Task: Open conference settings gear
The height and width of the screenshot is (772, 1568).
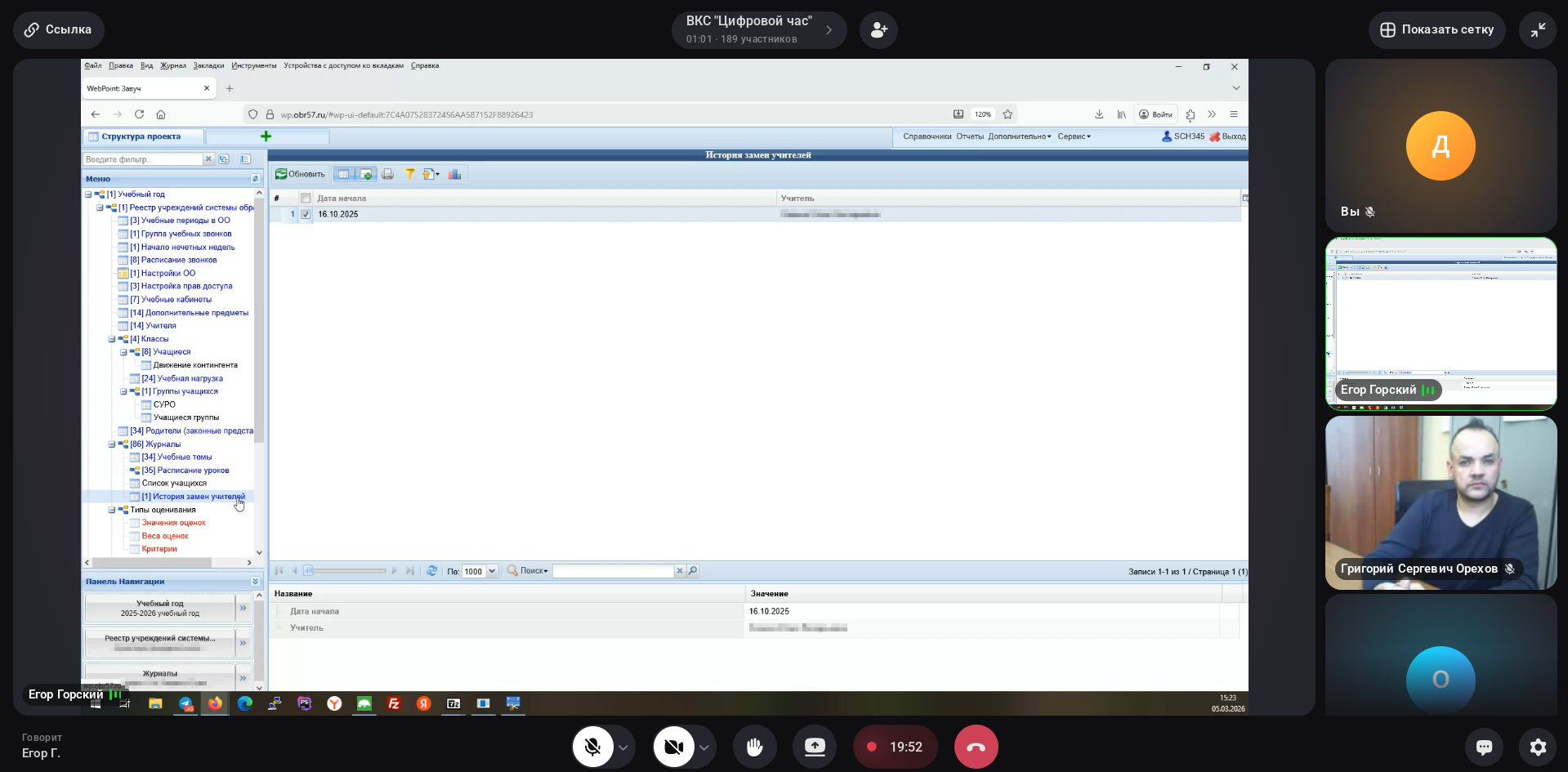Action: (1538, 747)
